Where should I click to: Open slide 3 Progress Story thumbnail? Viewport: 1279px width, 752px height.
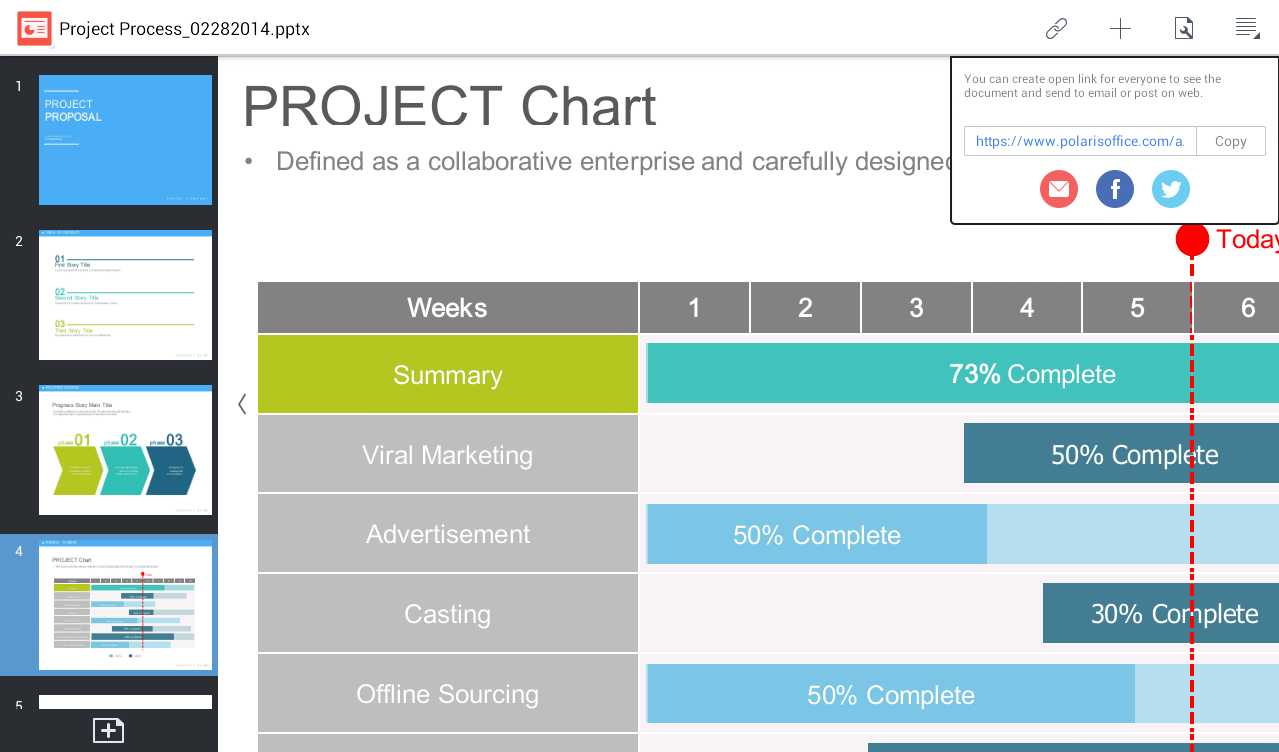pos(125,450)
